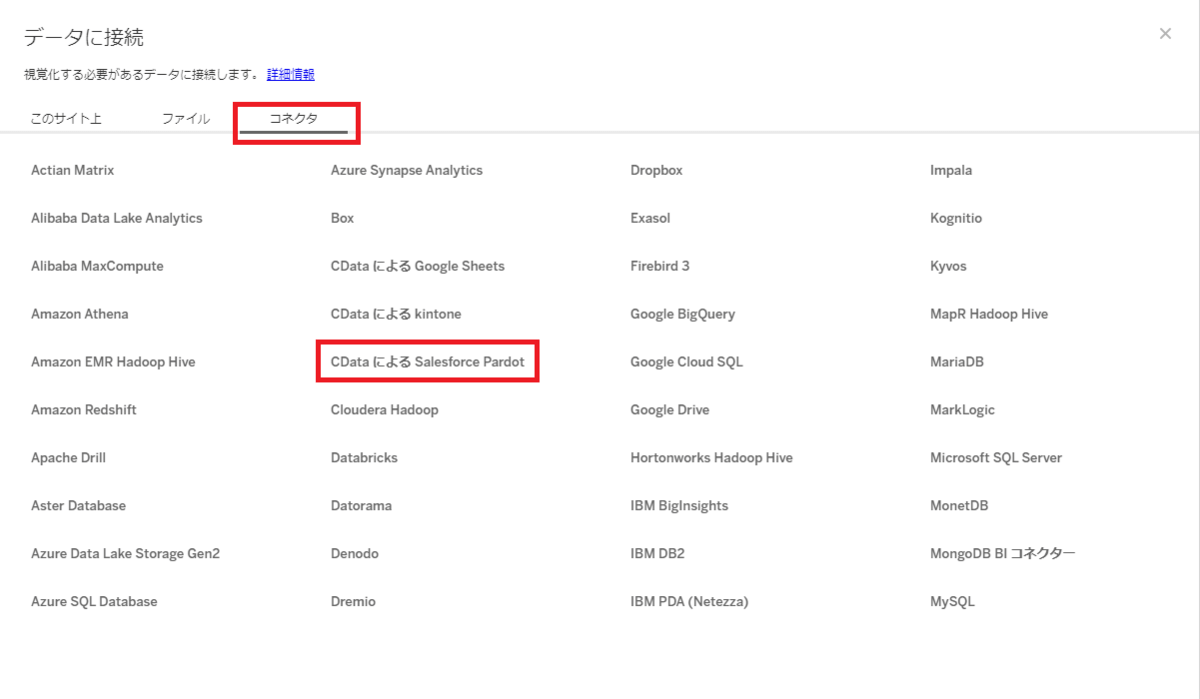This screenshot has width=1200, height=699.
Task: Switch to the ファイル tab
Action: tap(186, 118)
